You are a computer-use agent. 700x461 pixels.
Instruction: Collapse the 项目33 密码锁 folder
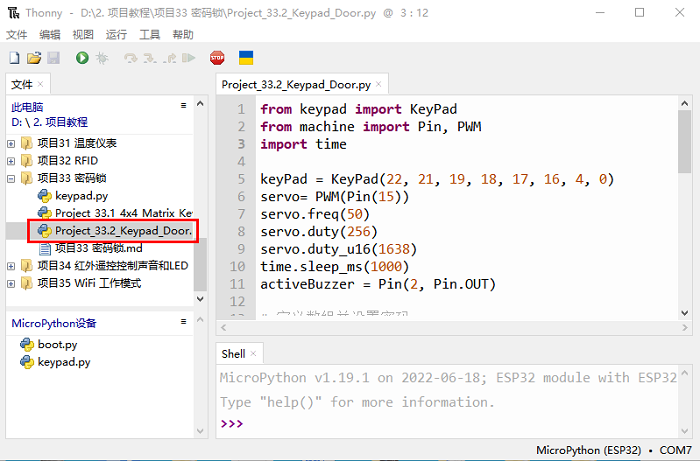click(x=11, y=178)
